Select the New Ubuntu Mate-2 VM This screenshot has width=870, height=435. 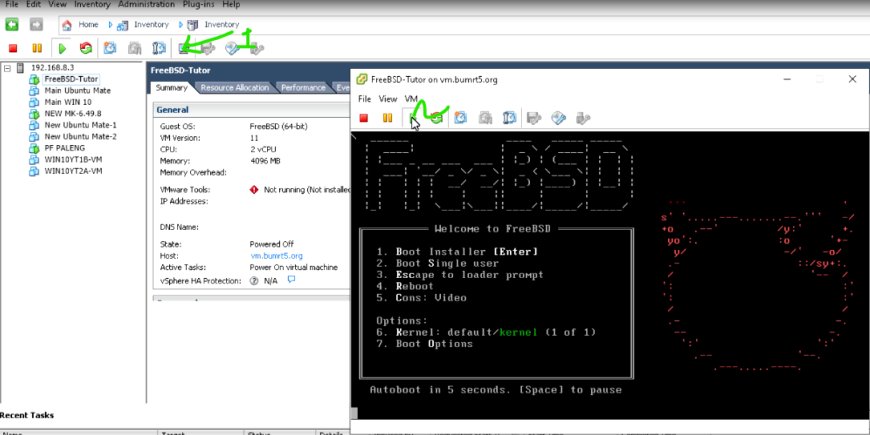tap(80, 136)
